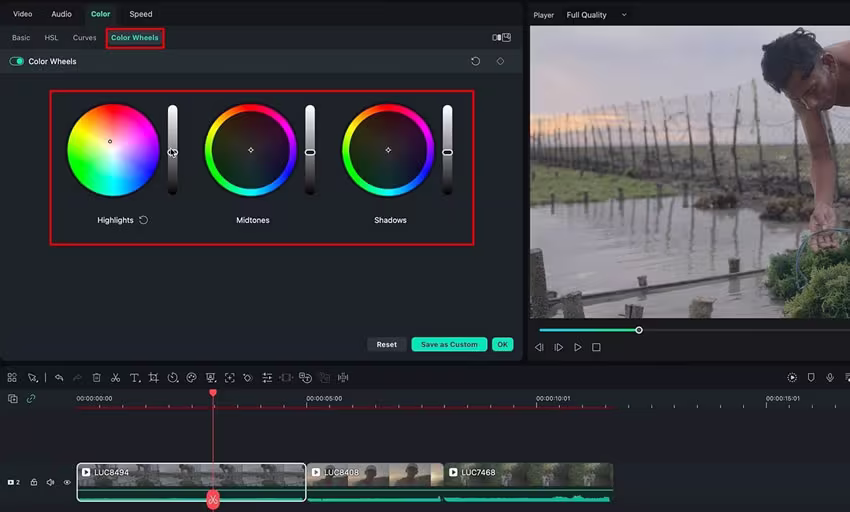Open the HSL sub-tab
The width and height of the screenshot is (850, 512).
point(51,37)
